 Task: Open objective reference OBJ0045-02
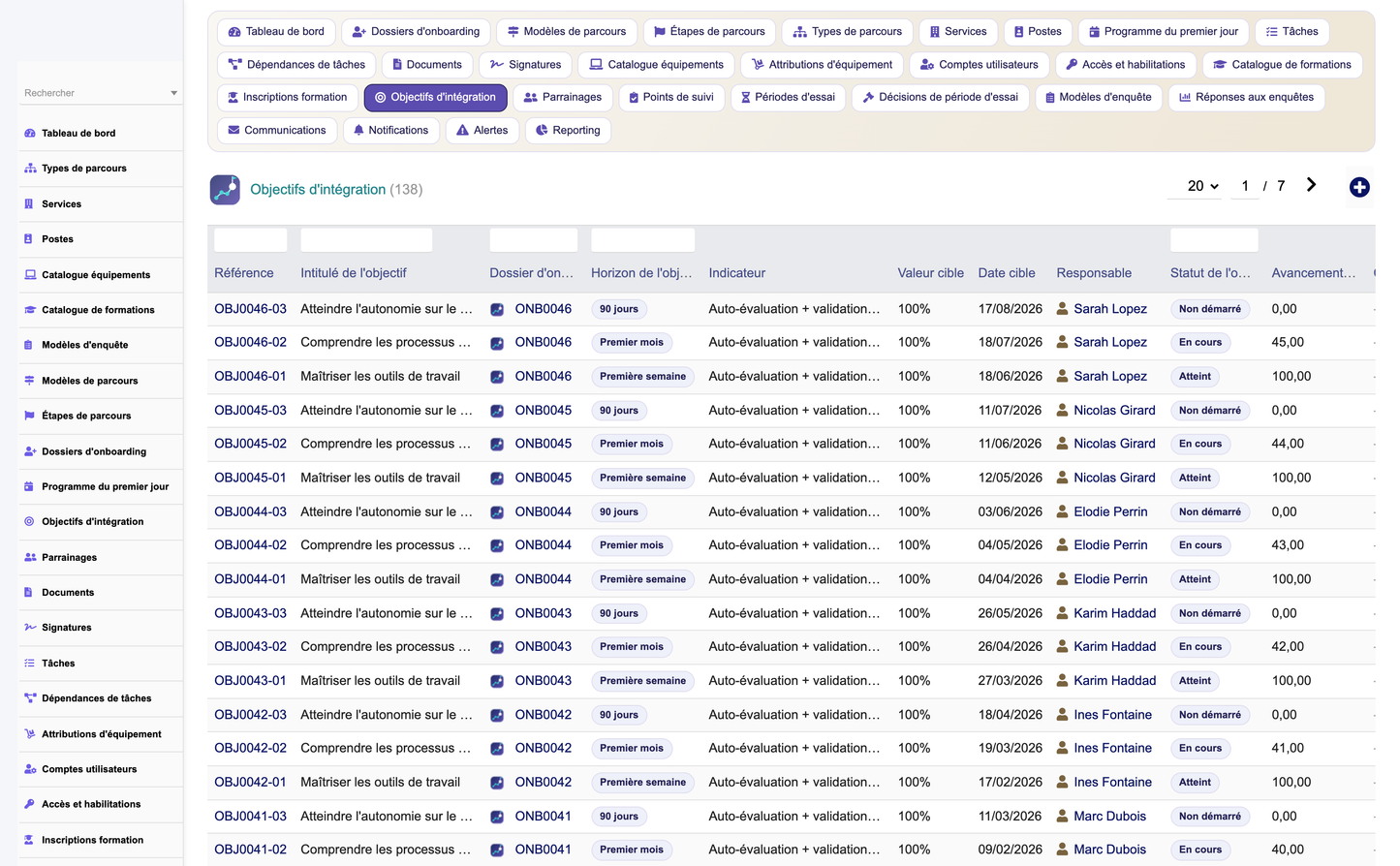(x=250, y=444)
